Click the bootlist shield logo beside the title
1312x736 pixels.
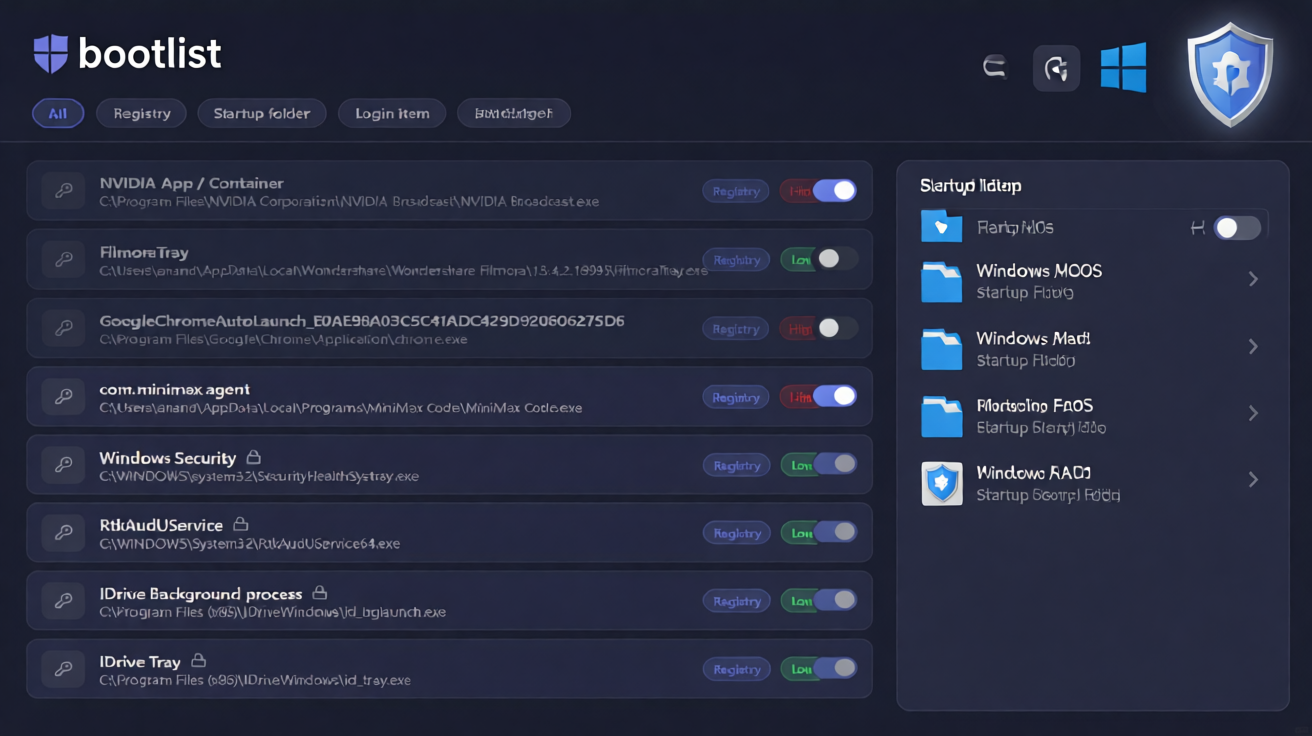pyautogui.click(x=51, y=54)
